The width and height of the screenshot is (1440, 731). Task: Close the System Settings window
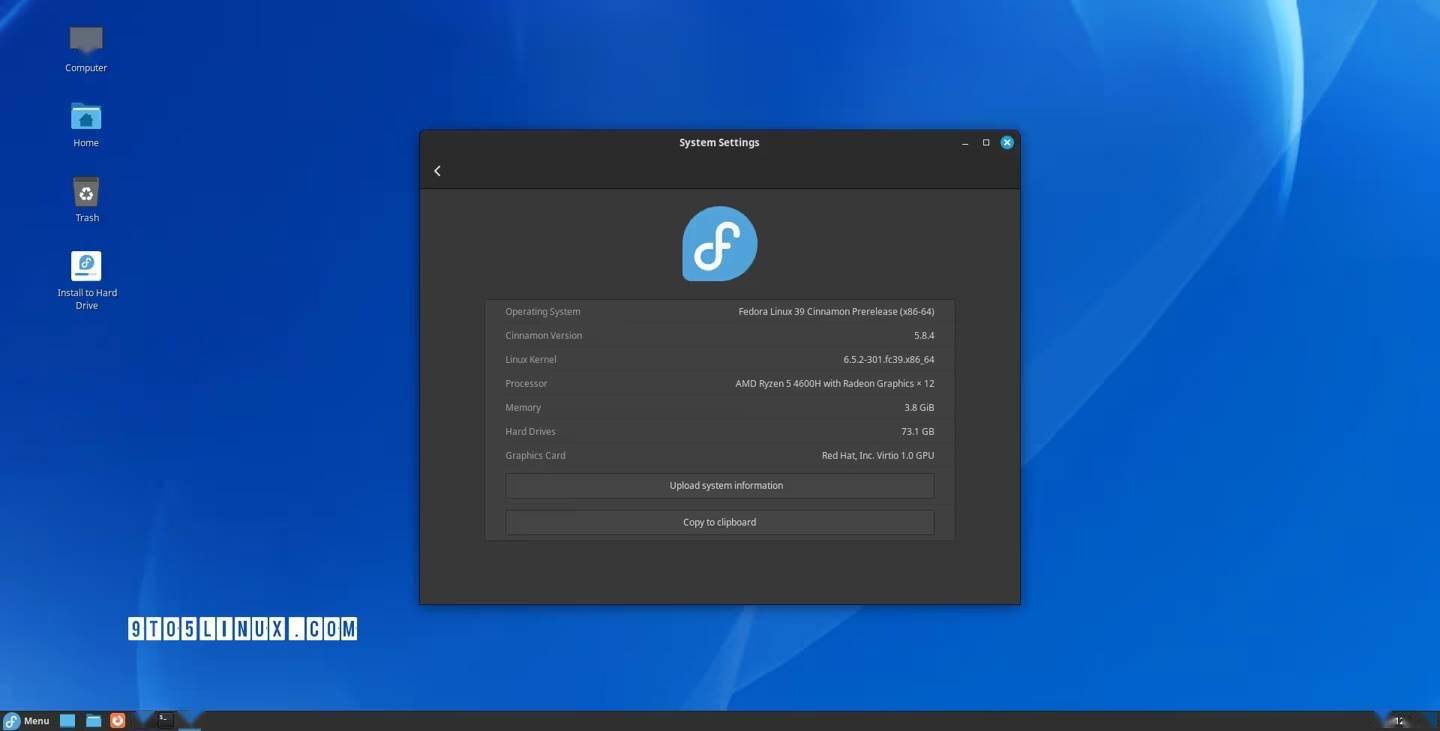pyautogui.click(x=1007, y=143)
